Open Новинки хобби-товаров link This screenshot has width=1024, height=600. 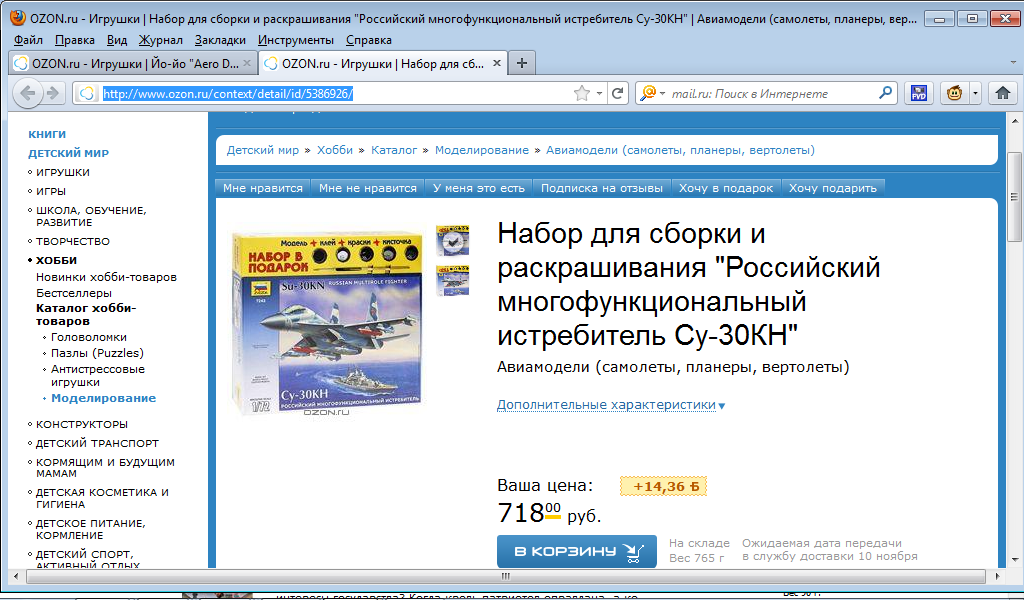[106, 277]
